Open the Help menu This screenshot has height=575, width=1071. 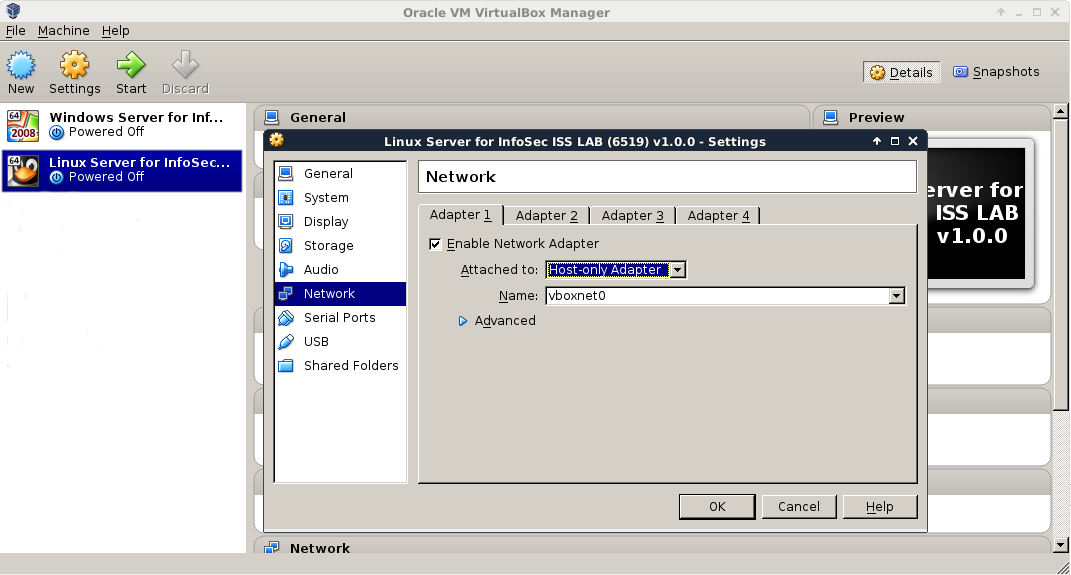click(x=115, y=31)
